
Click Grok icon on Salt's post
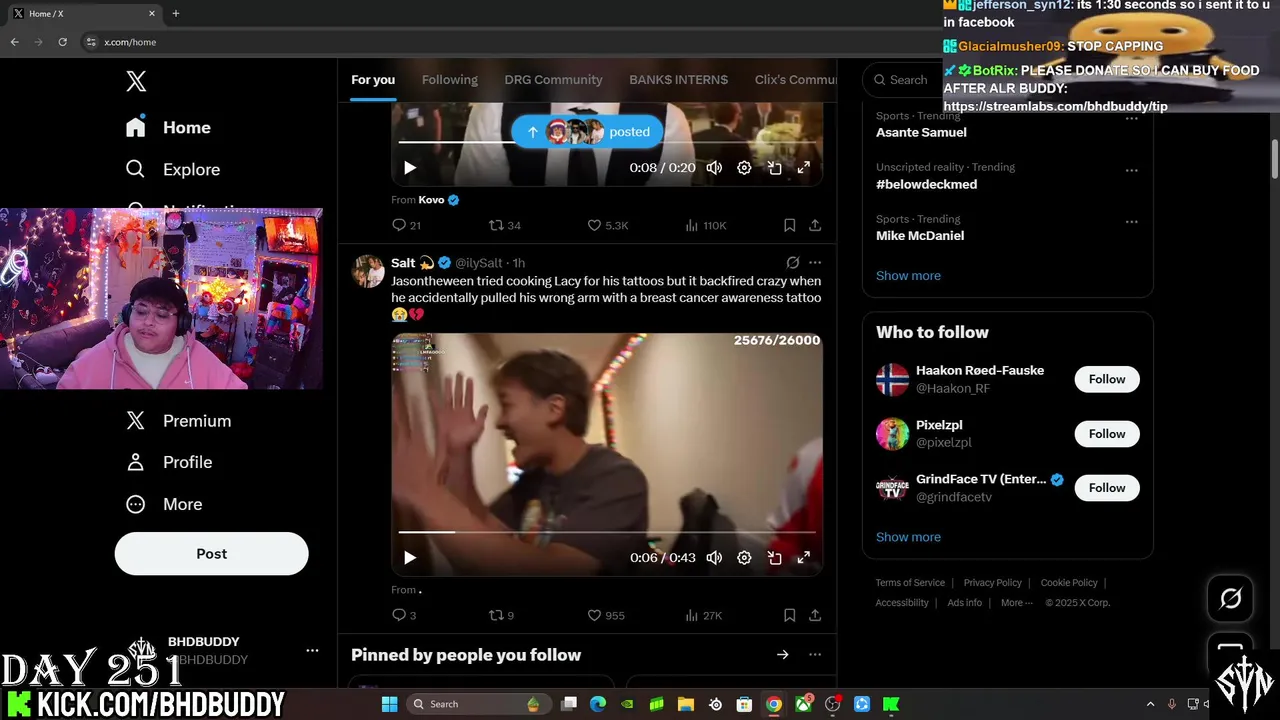(793, 263)
